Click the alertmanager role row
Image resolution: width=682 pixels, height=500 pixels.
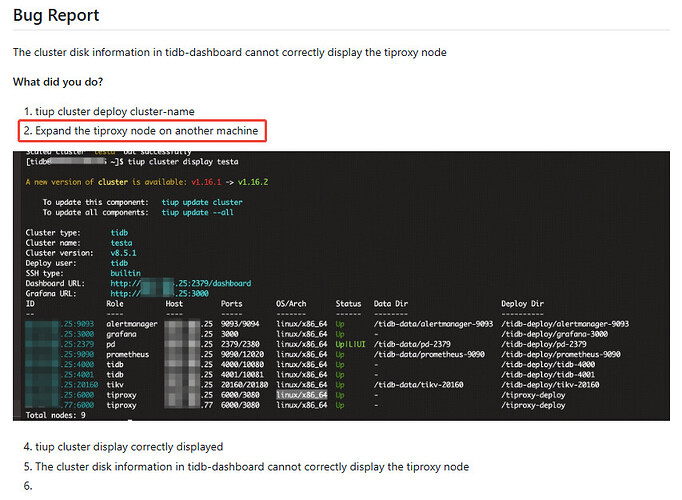click(x=129, y=324)
